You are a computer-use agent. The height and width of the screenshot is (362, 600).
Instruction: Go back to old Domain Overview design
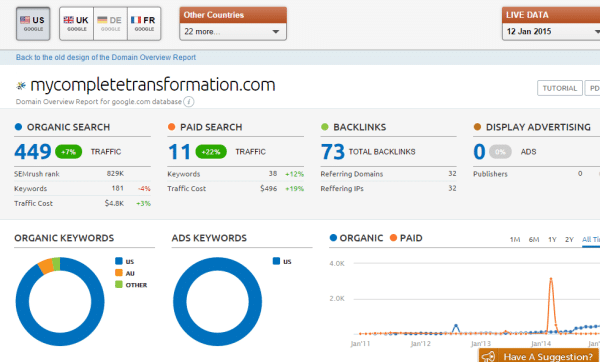tap(106, 57)
